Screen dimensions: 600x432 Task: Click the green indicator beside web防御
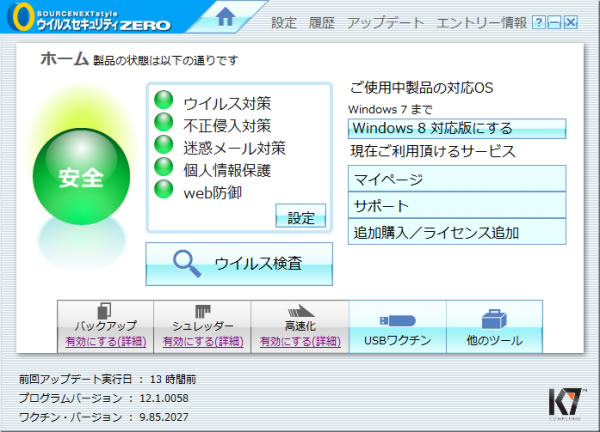coord(164,189)
